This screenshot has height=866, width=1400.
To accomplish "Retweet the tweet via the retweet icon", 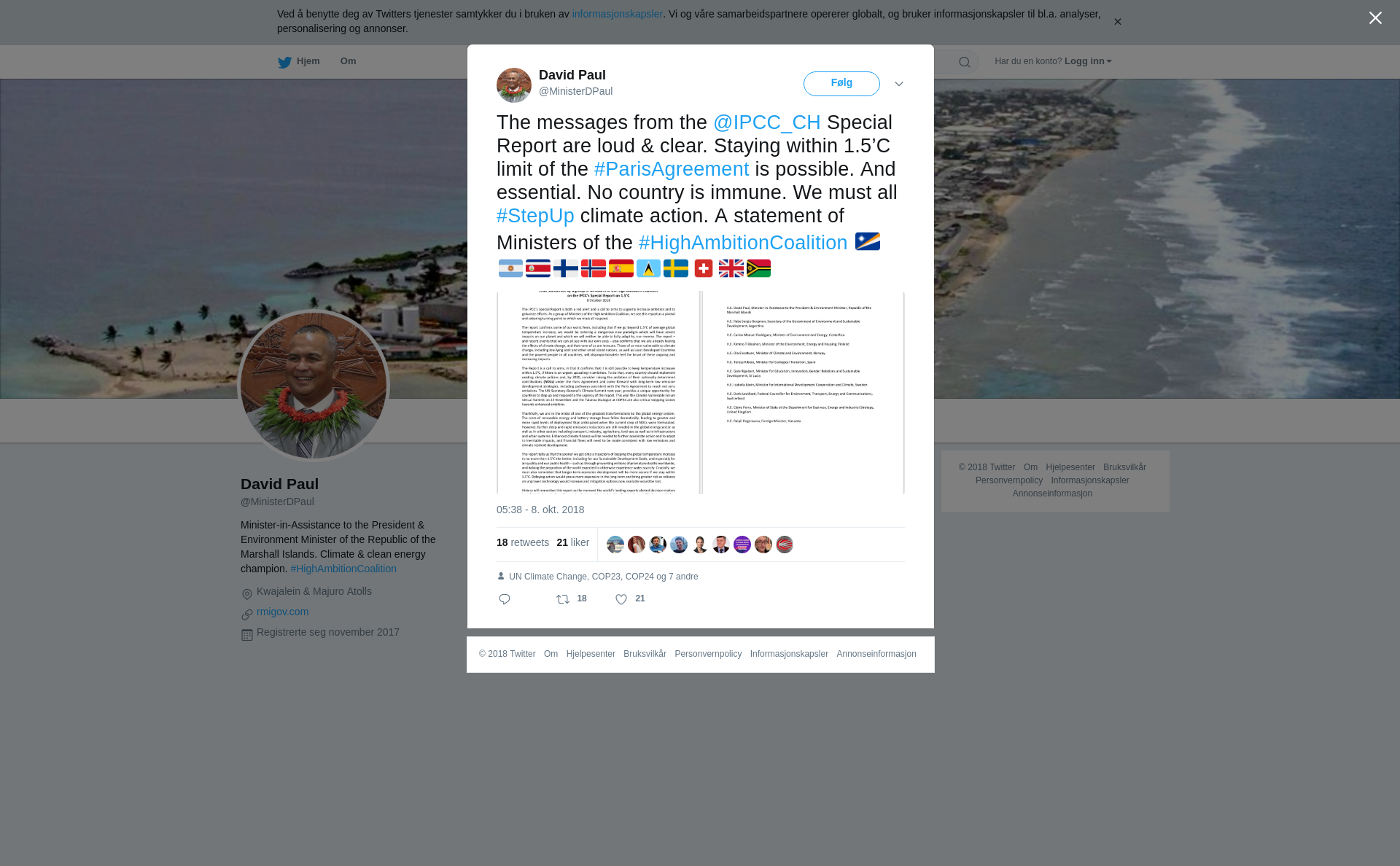I will (563, 599).
